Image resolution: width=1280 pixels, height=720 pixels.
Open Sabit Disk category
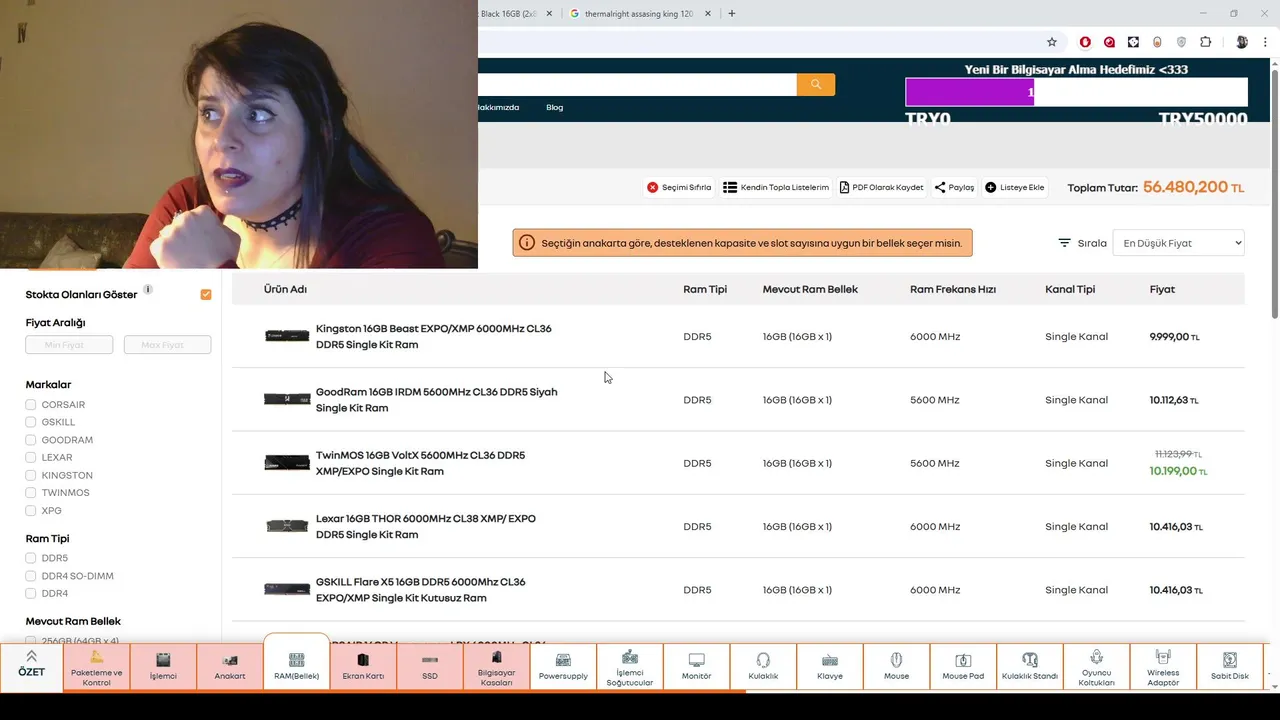(x=1230, y=666)
